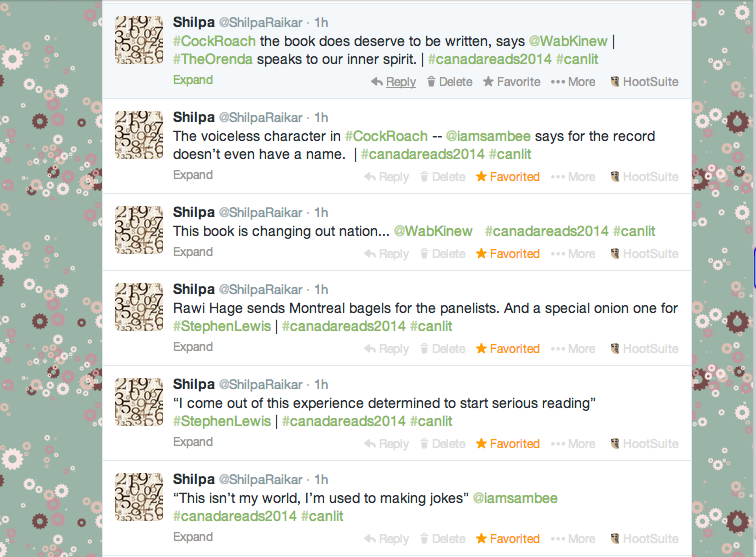Visit @iamsambee mention in the jokes tweet
Screen dimensions: 756x557
(515, 498)
